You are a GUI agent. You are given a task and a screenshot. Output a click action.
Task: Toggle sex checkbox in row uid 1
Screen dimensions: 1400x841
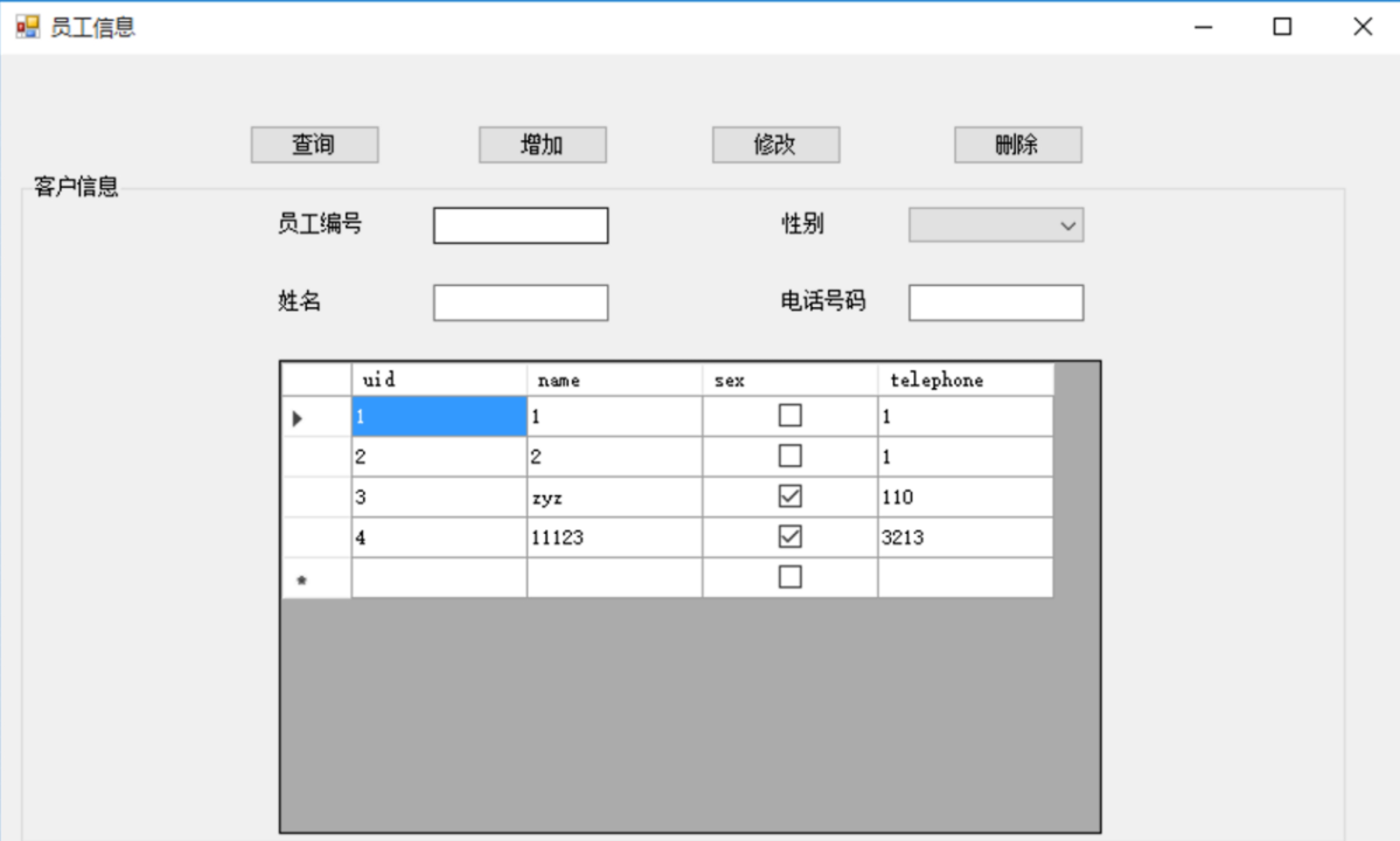coord(790,416)
